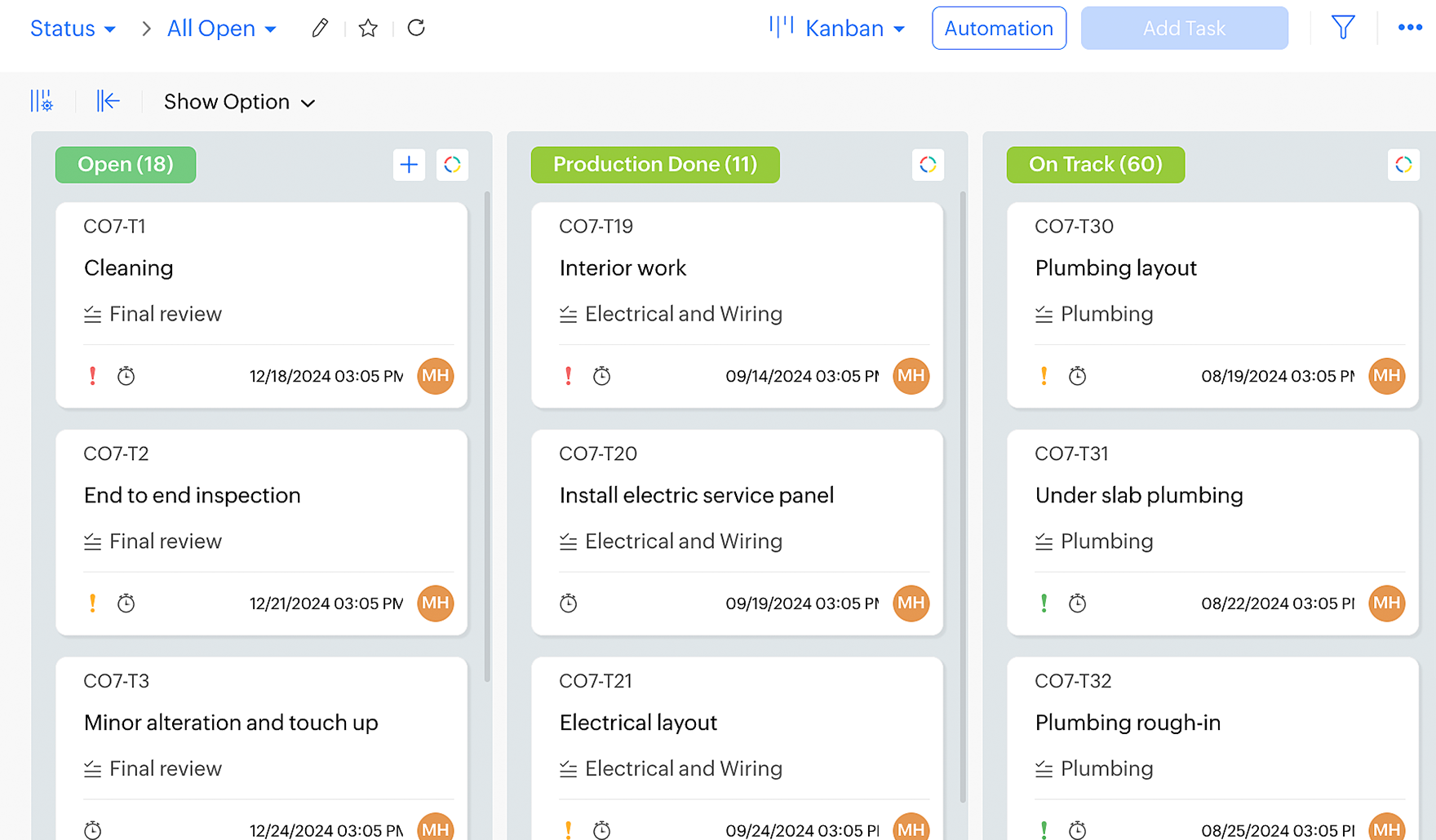Open the All Open view dropdown
Screen dimensions: 1436x840
tap(221, 29)
